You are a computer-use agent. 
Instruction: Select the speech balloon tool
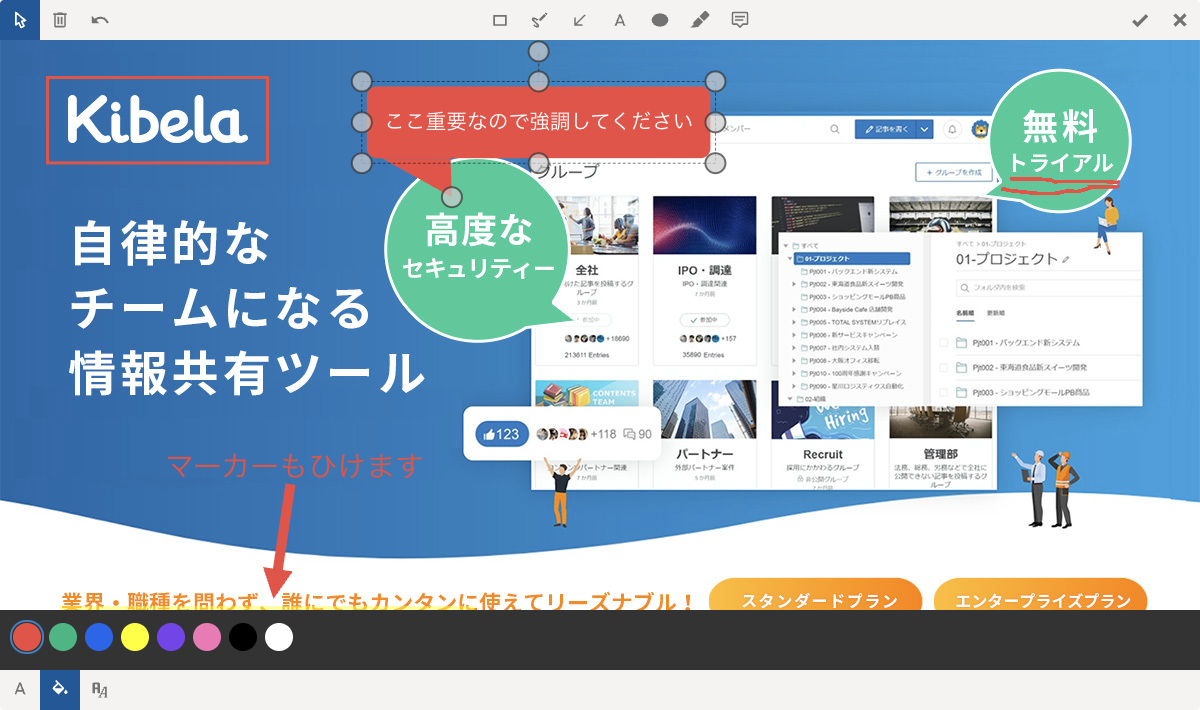point(740,20)
